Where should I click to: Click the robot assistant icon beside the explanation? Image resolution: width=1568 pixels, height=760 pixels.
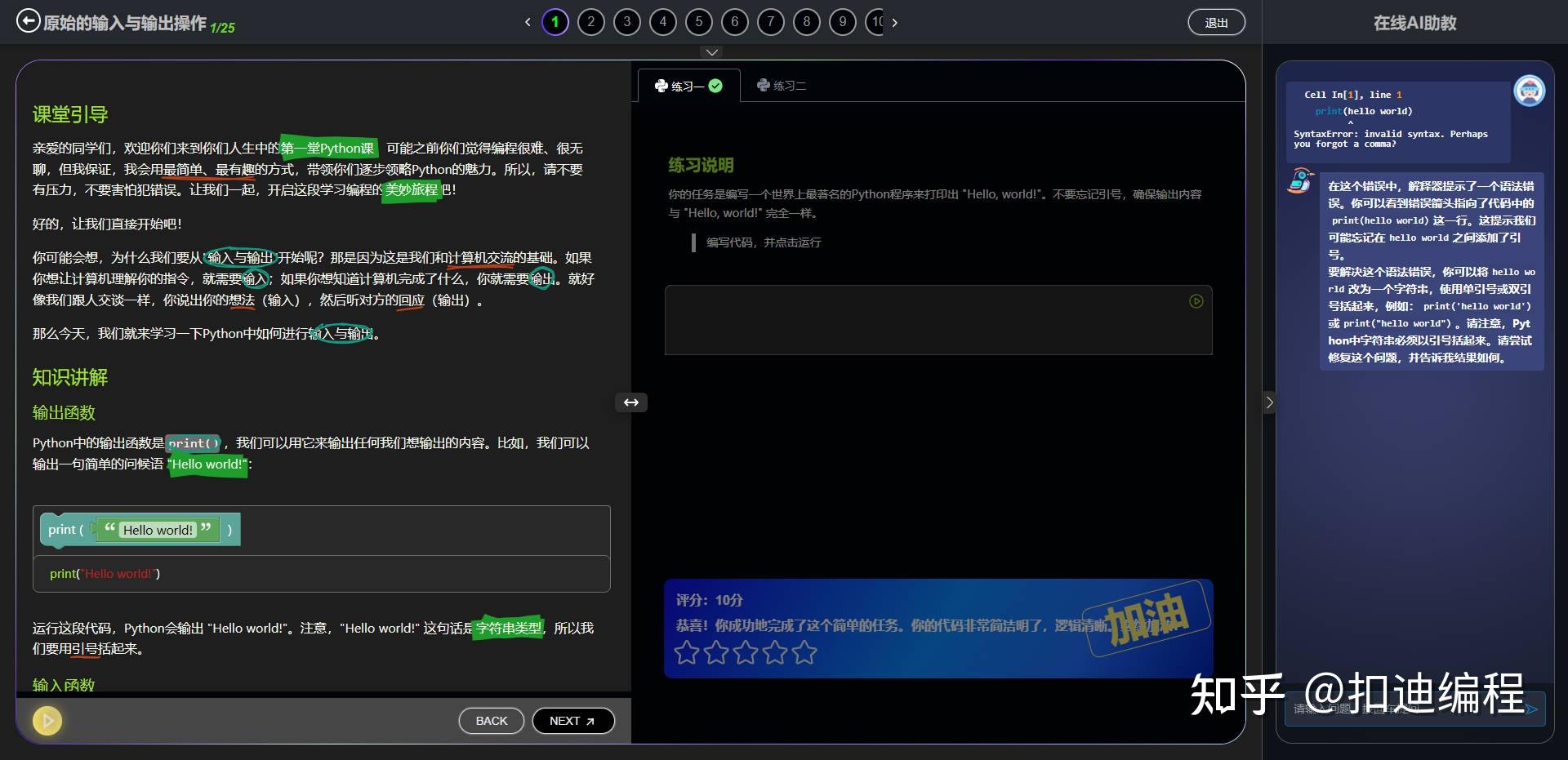1298,181
